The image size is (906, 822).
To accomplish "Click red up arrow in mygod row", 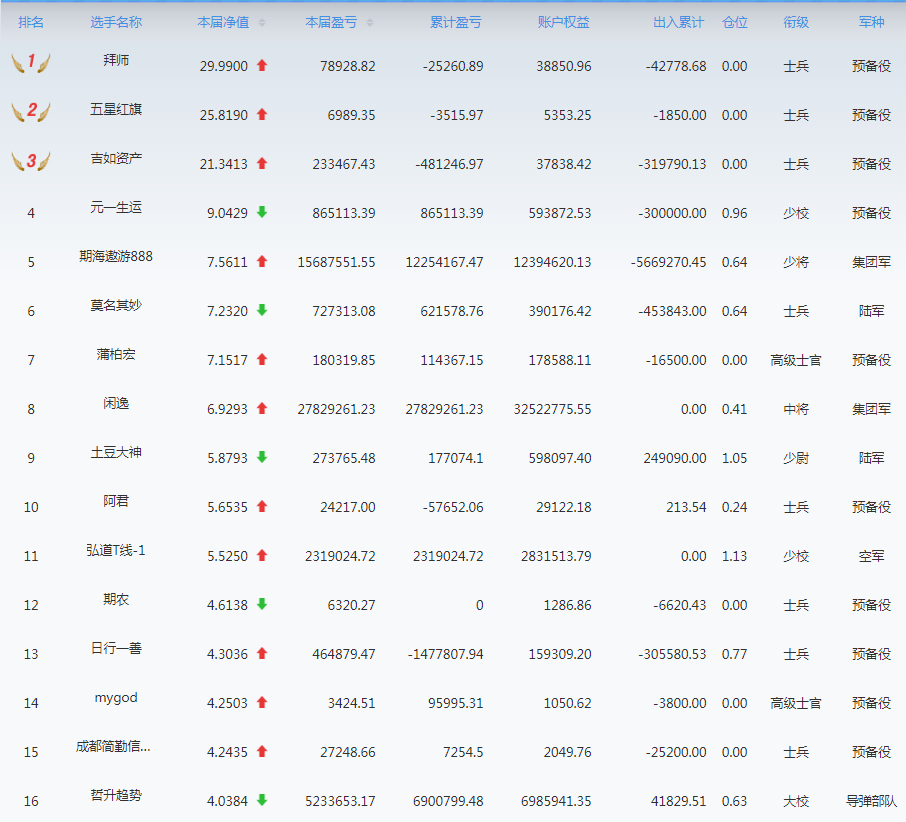I will pyautogui.click(x=262, y=702).
